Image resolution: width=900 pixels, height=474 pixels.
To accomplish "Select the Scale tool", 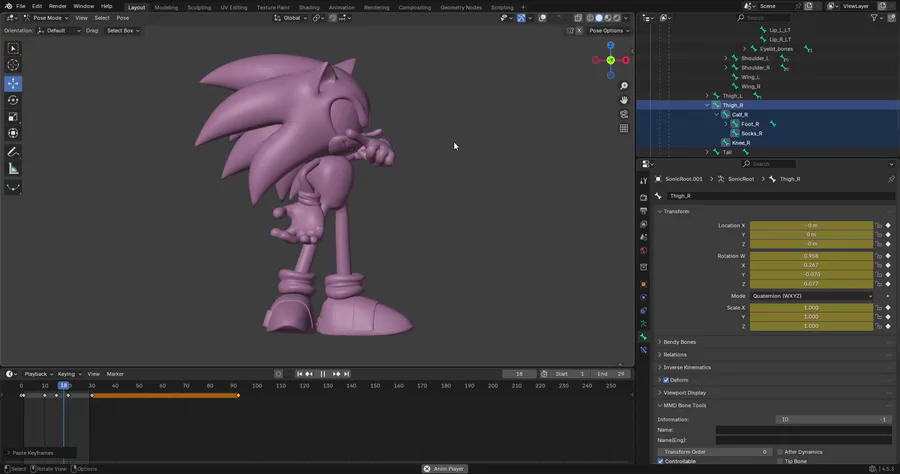I will 14,116.
